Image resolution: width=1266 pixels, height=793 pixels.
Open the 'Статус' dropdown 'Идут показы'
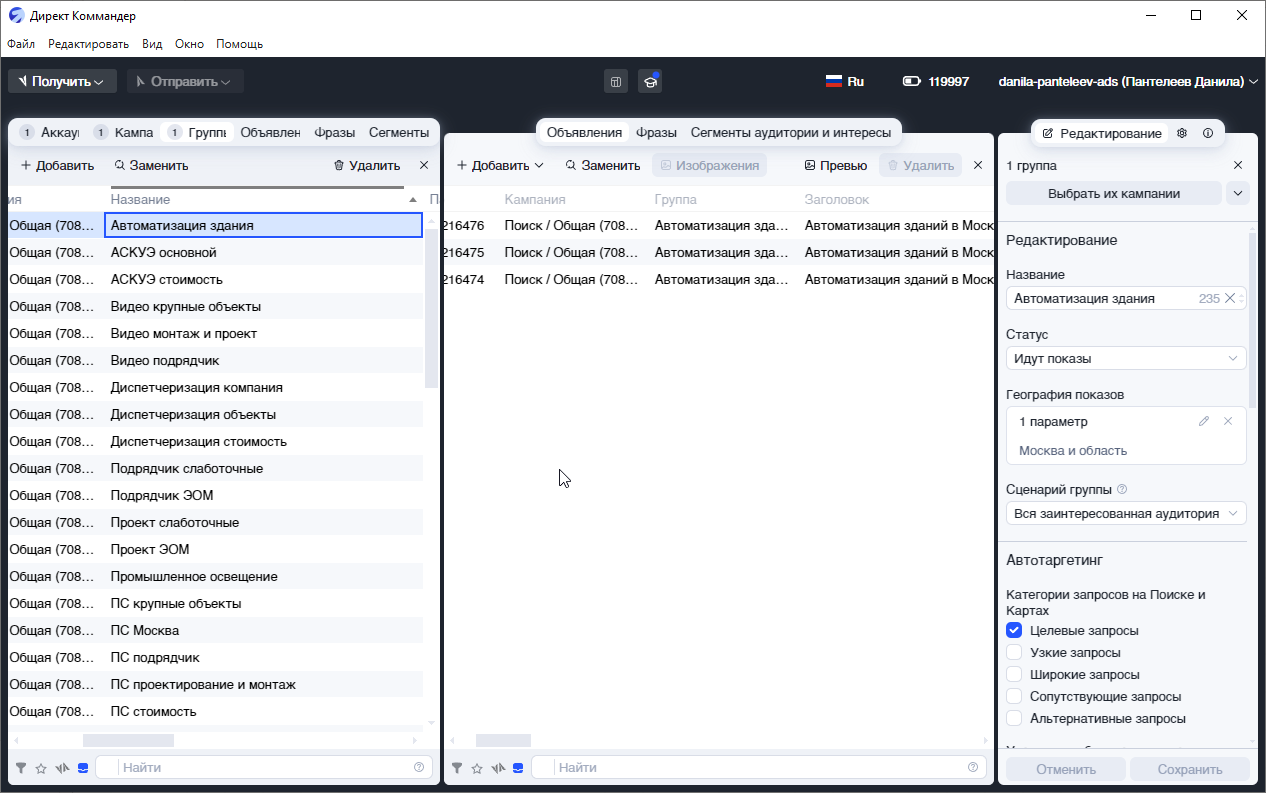click(1126, 358)
